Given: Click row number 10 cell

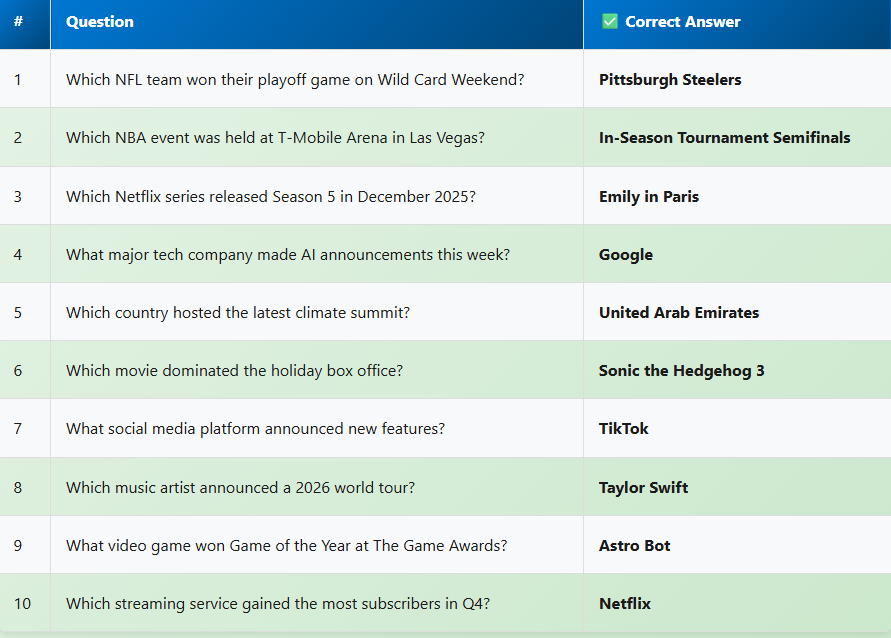Looking at the screenshot, I should click(23, 604).
